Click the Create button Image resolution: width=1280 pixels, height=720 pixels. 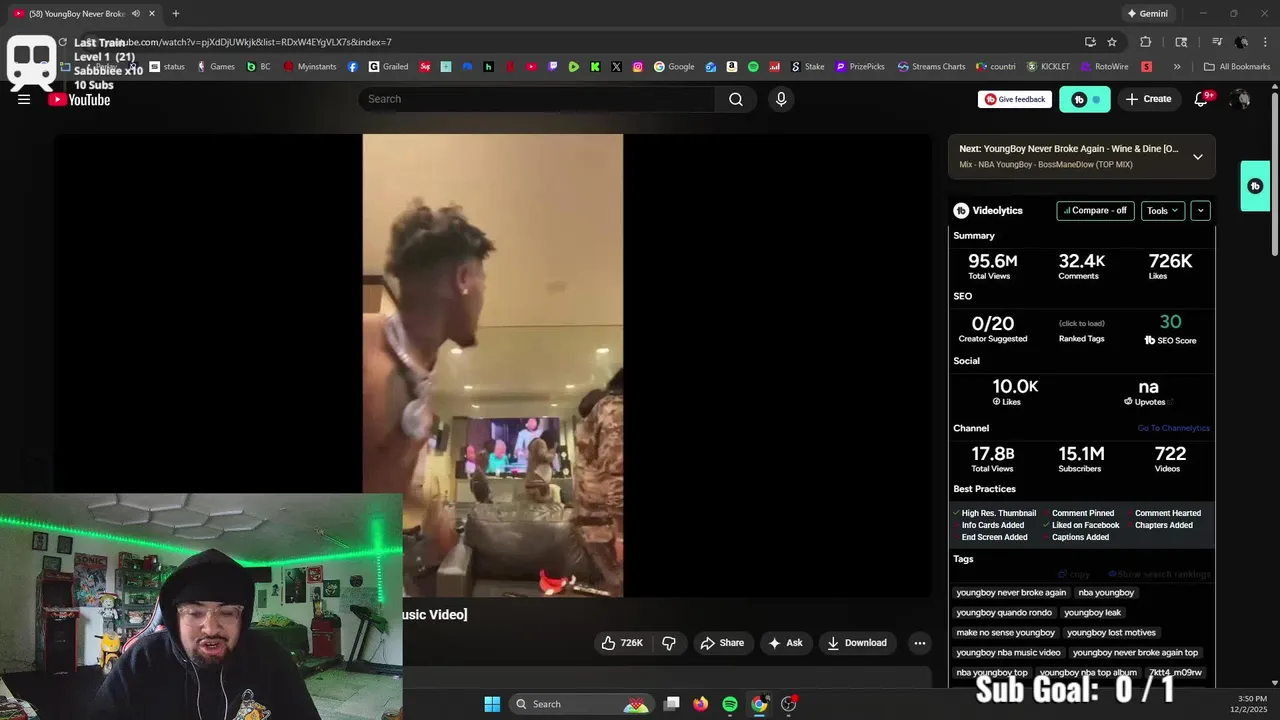coord(1148,99)
